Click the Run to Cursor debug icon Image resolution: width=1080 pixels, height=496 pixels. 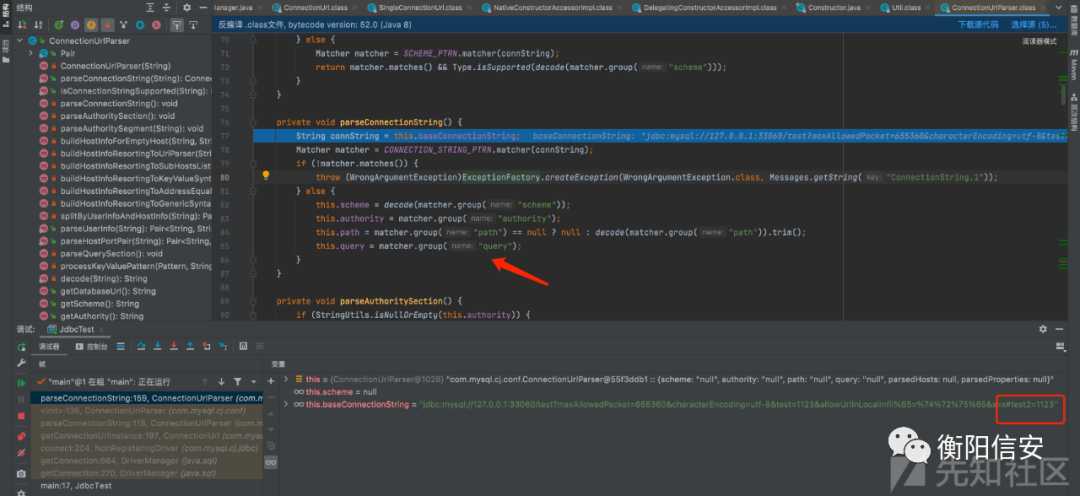[222, 346]
